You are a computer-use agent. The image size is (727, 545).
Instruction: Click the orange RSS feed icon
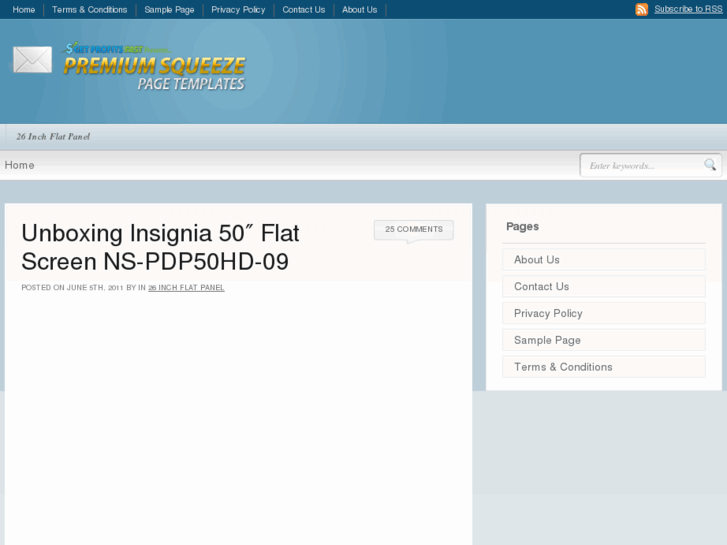point(642,9)
